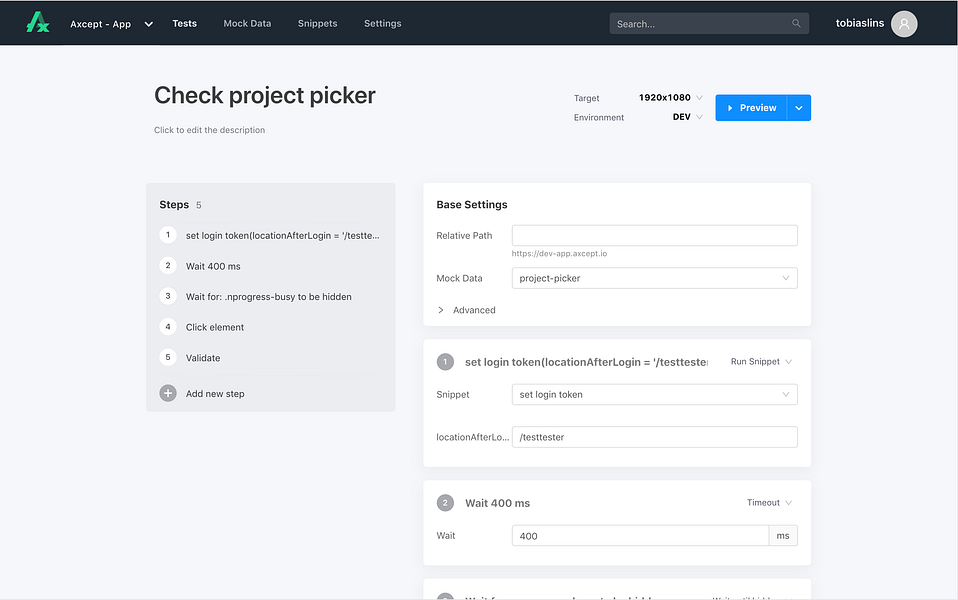958x600 pixels.
Task: Click the step 2 badge on Wait card
Action: click(x=445, y=503)
